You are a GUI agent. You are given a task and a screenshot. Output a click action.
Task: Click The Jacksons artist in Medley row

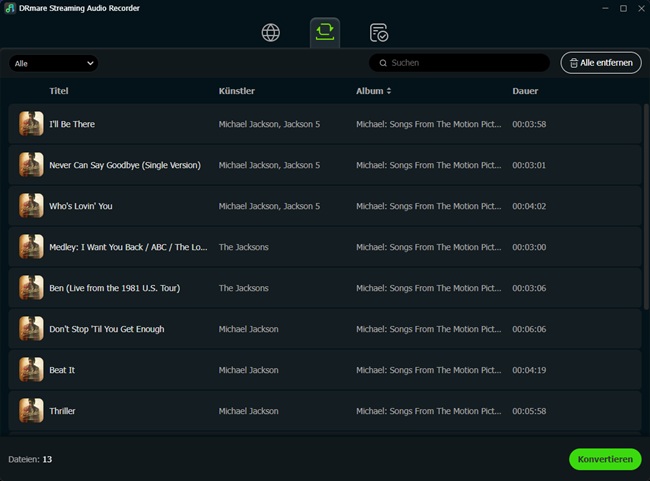(x=243, y=247)
